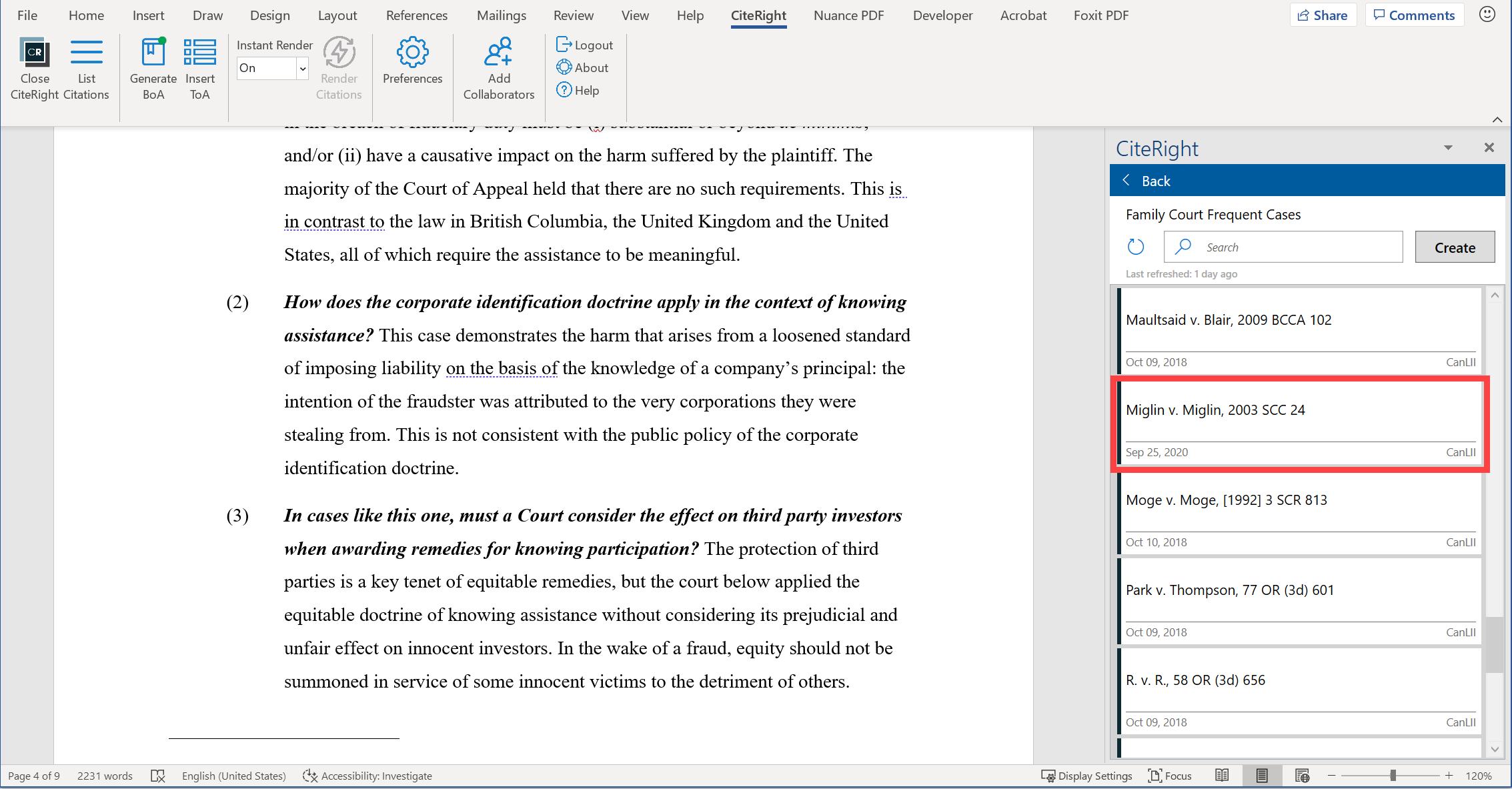Generate BoA from the ribbon
This screenshot has width=1512, height=789.
pyautogui.click(x=153, y=69)
